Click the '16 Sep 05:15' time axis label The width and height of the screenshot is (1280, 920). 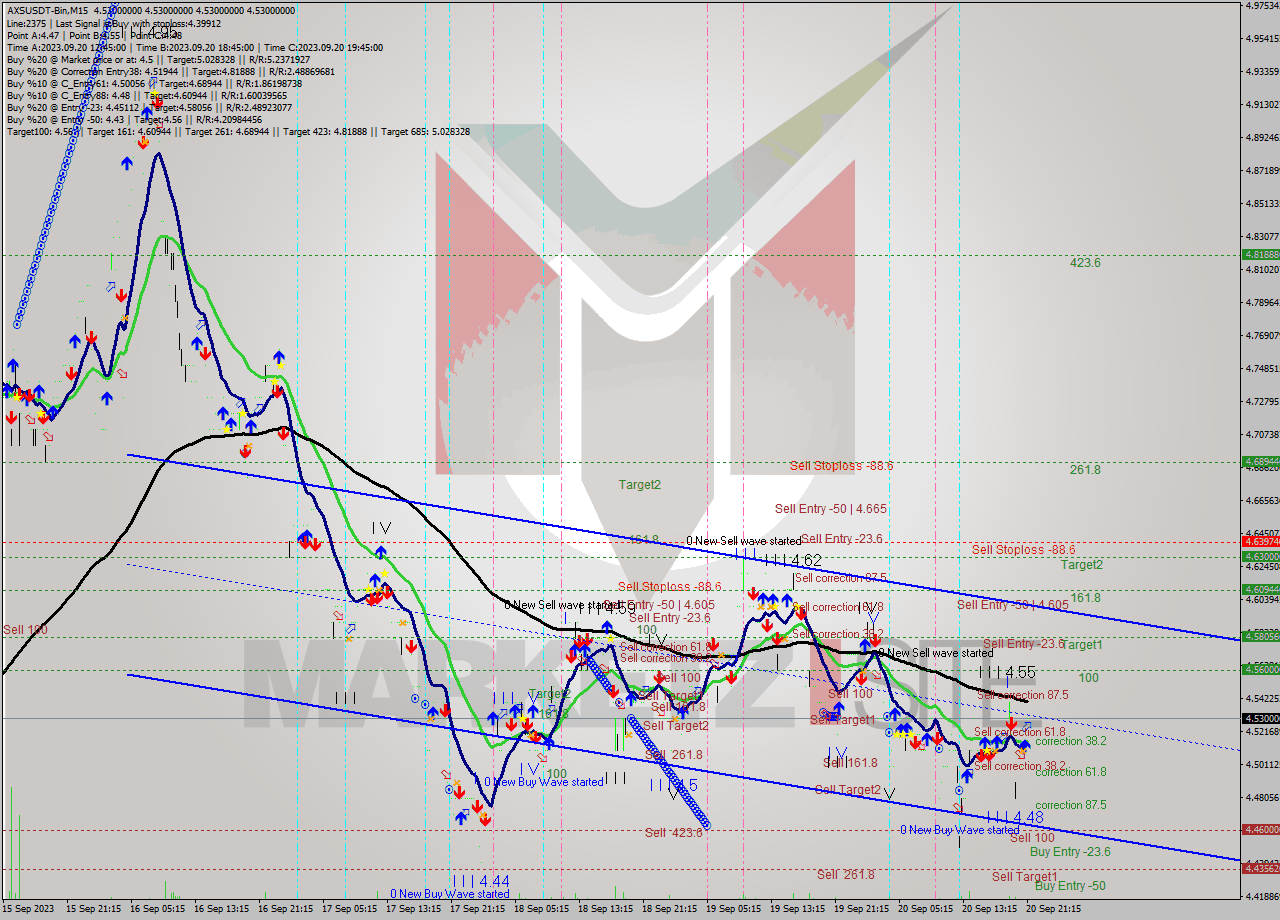pyautogui.click(x=158, y=910)
